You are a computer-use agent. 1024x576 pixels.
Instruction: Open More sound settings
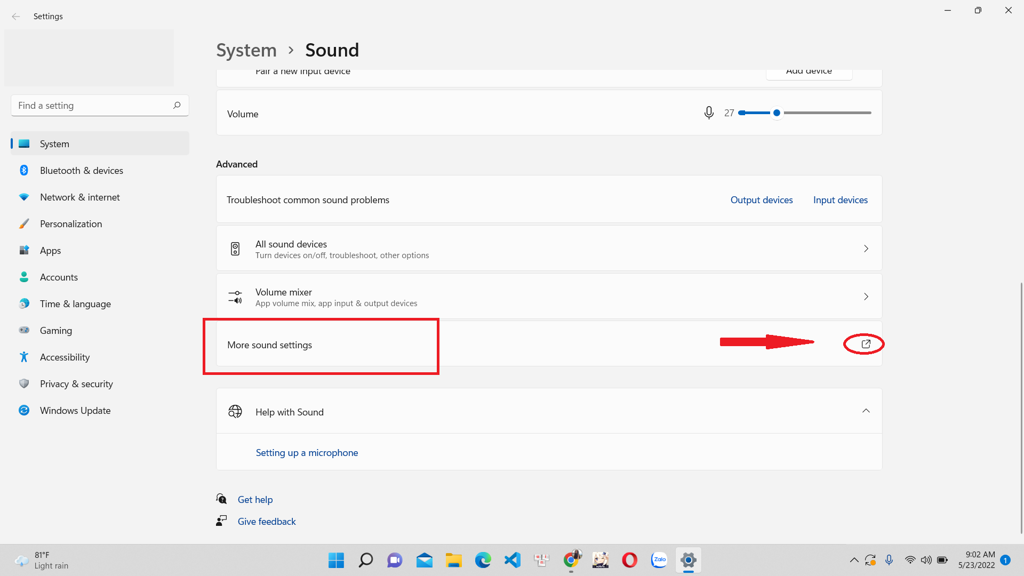click(549, 344)
